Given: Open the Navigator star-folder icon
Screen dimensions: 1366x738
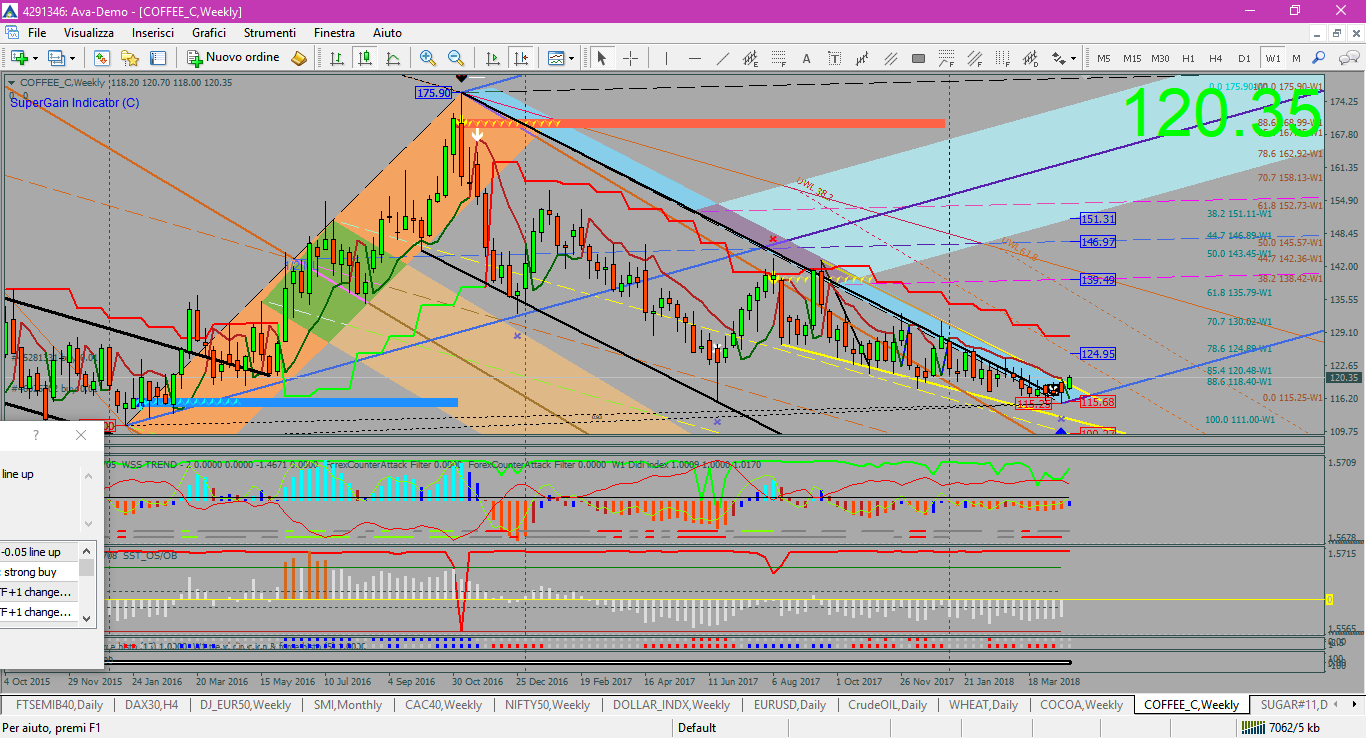Looking at the screenshot, I should (130, 58).
